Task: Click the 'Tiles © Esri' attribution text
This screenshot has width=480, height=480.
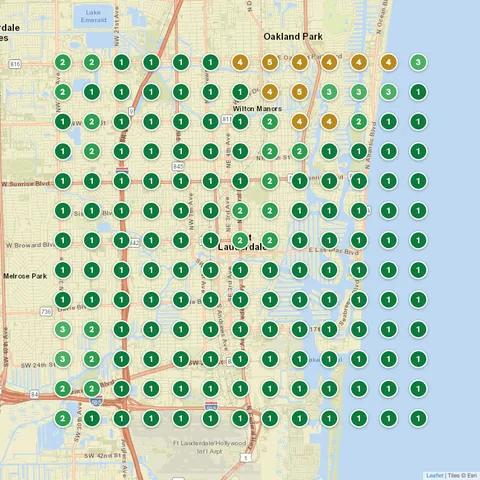Action: tap(462, 475)
